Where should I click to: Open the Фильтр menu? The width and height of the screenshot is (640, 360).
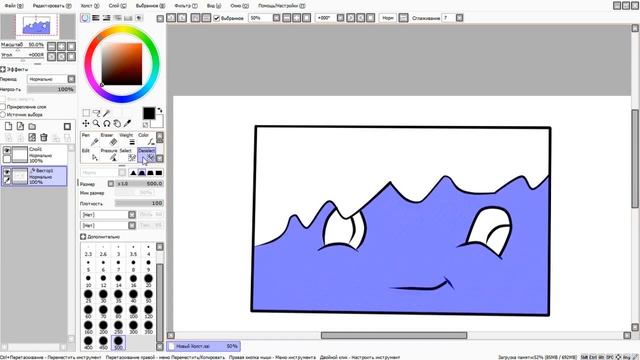pyautogui.click(x=186, y=6)
